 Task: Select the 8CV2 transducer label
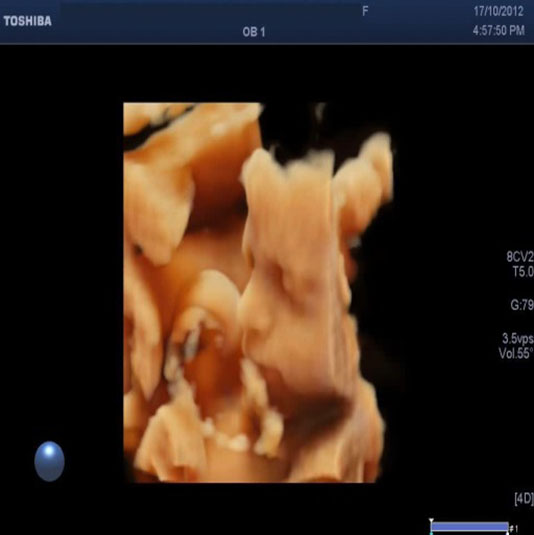[520, 256]
